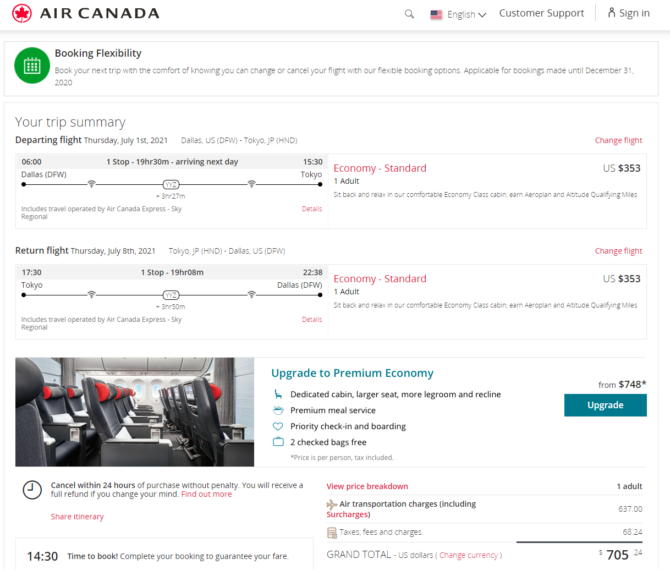
Task: Open Customer Support
Action: click(541, 13)
